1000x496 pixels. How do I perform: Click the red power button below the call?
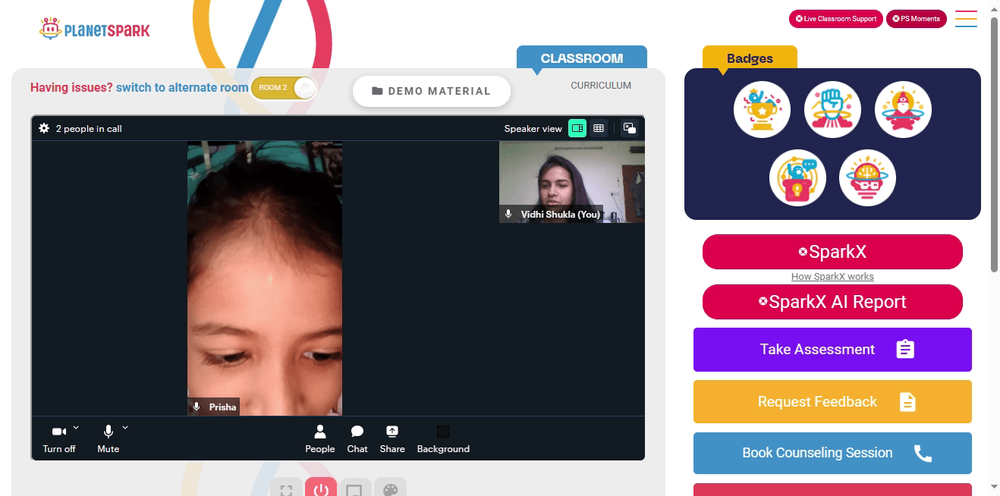[321, 488]
